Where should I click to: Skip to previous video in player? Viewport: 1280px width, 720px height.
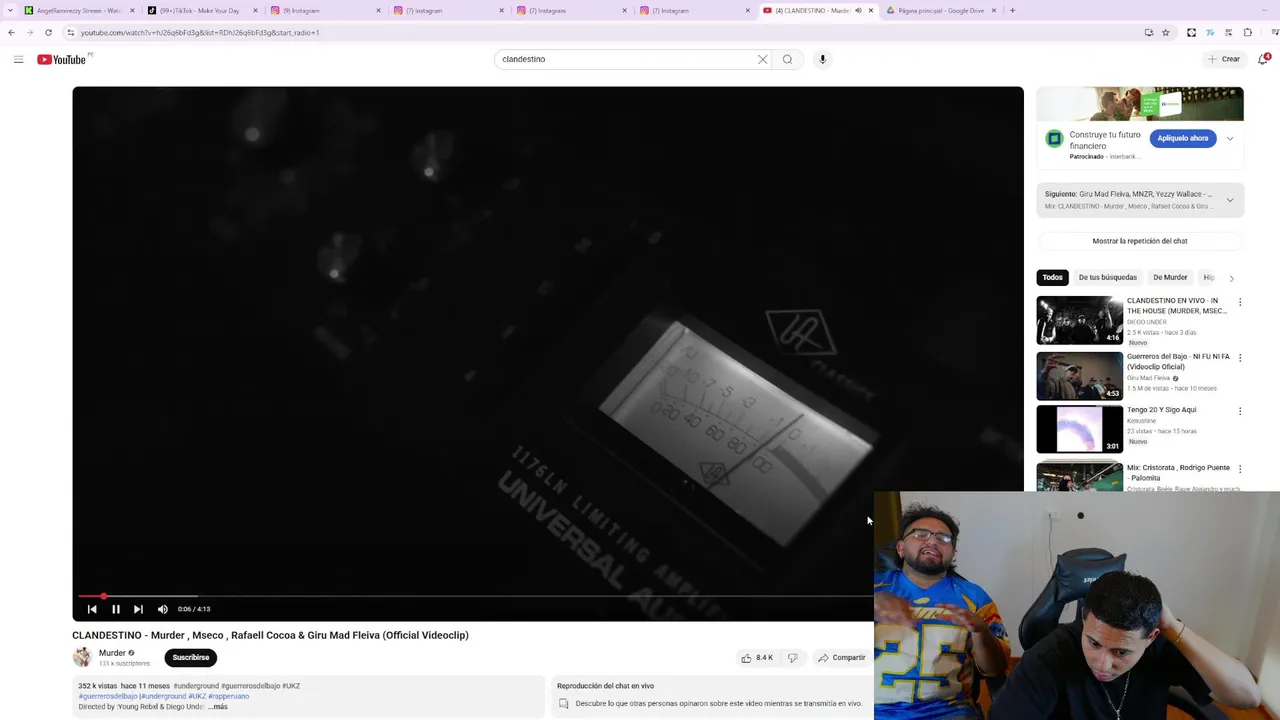point(92,609)
